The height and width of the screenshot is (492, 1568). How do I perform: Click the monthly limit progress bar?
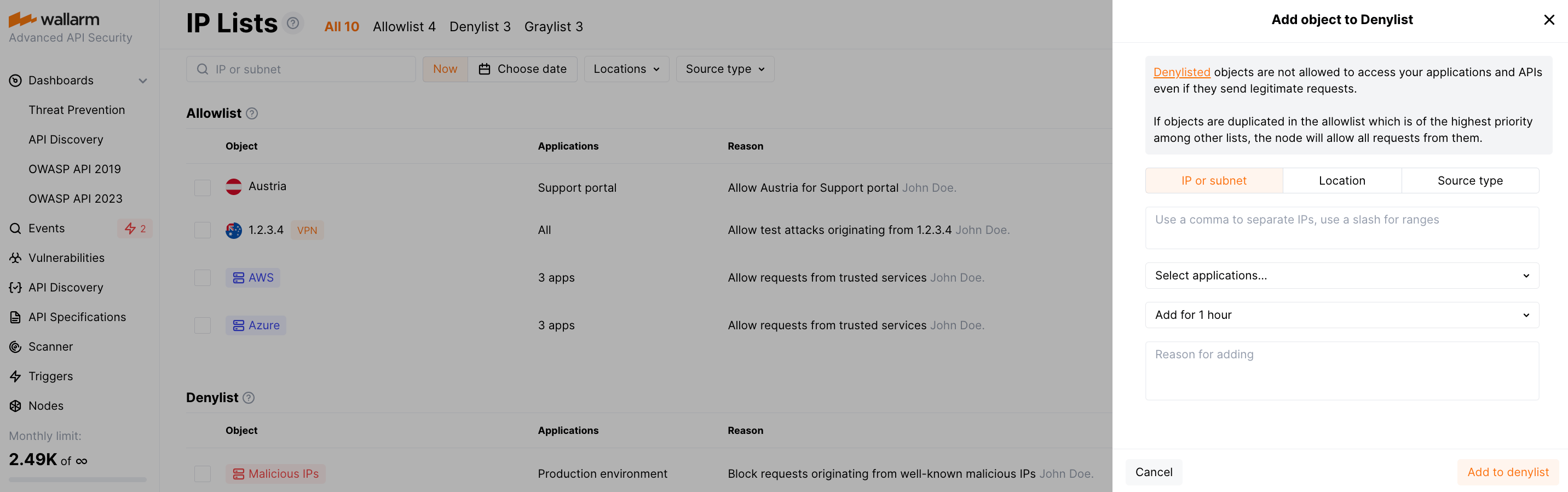click(77, 479)
